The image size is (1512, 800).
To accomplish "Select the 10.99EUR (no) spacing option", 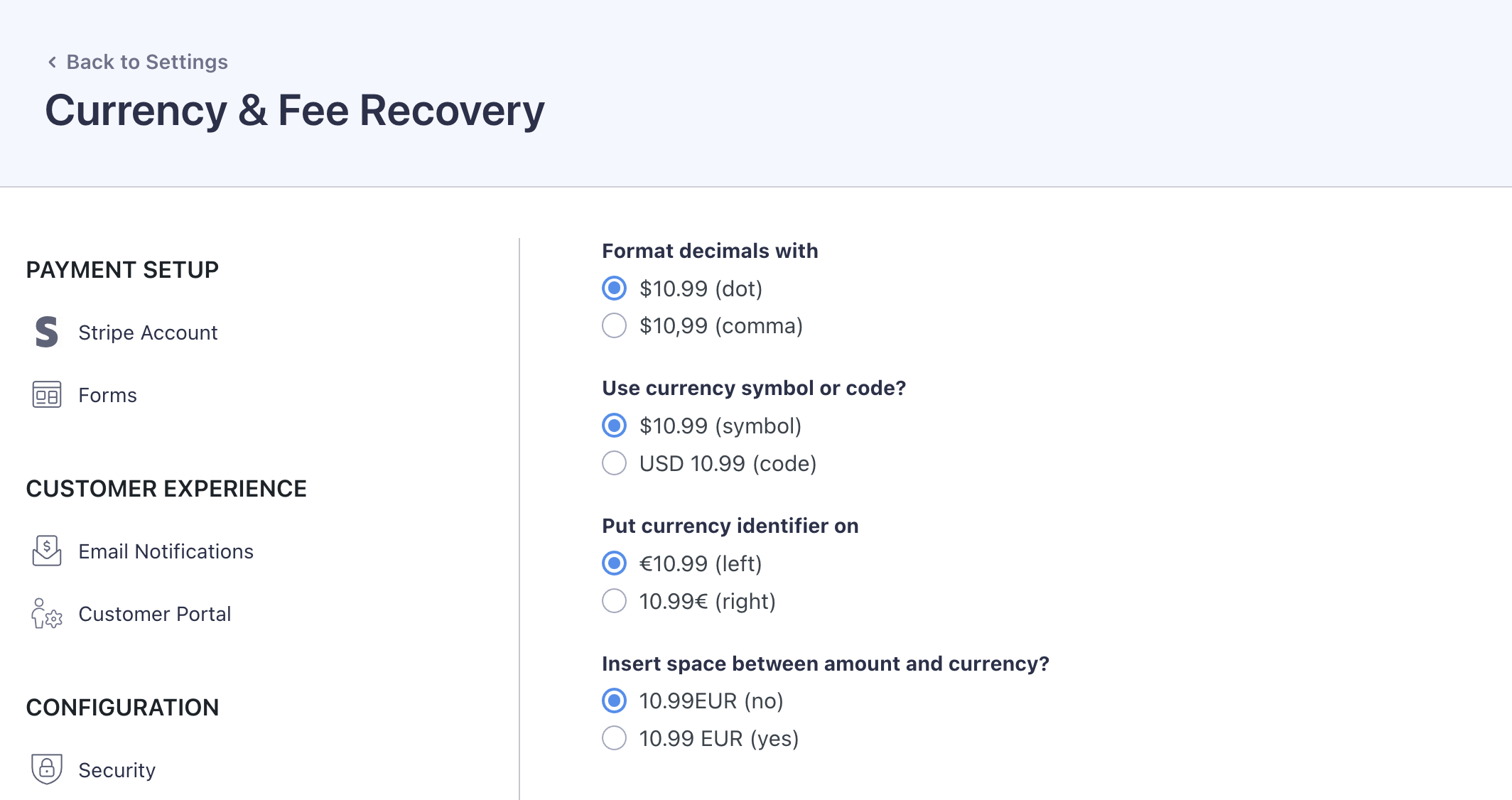I will tap(615, 701).
